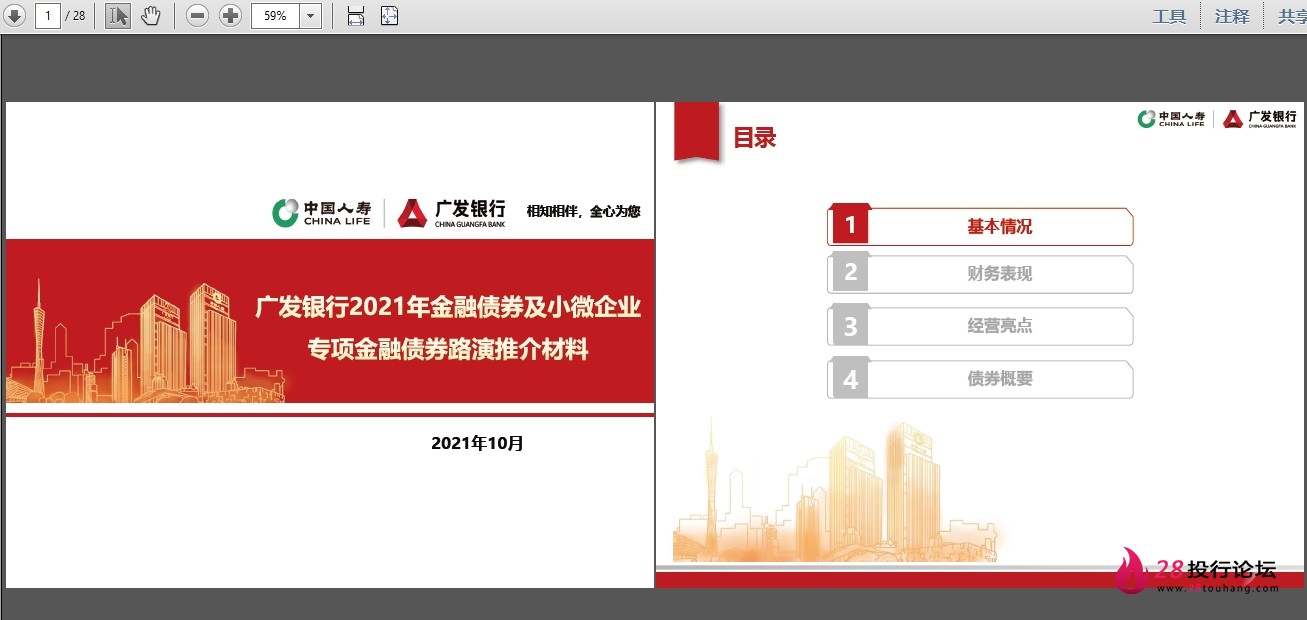This screenshot has width=1307, height=620.
Task: Zoom in with the plus button
Action: click(x=231, y=16)
